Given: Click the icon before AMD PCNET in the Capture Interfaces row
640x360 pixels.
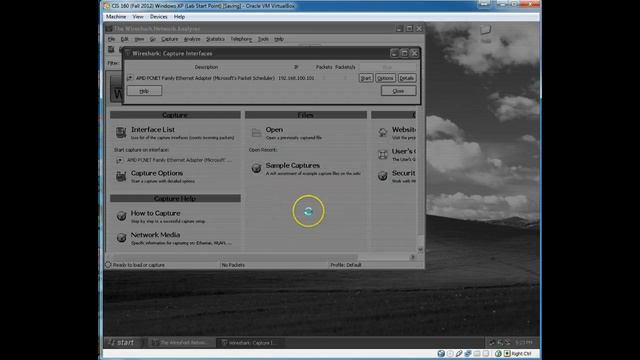Looking at the screenshot, I should coord(130,78).
